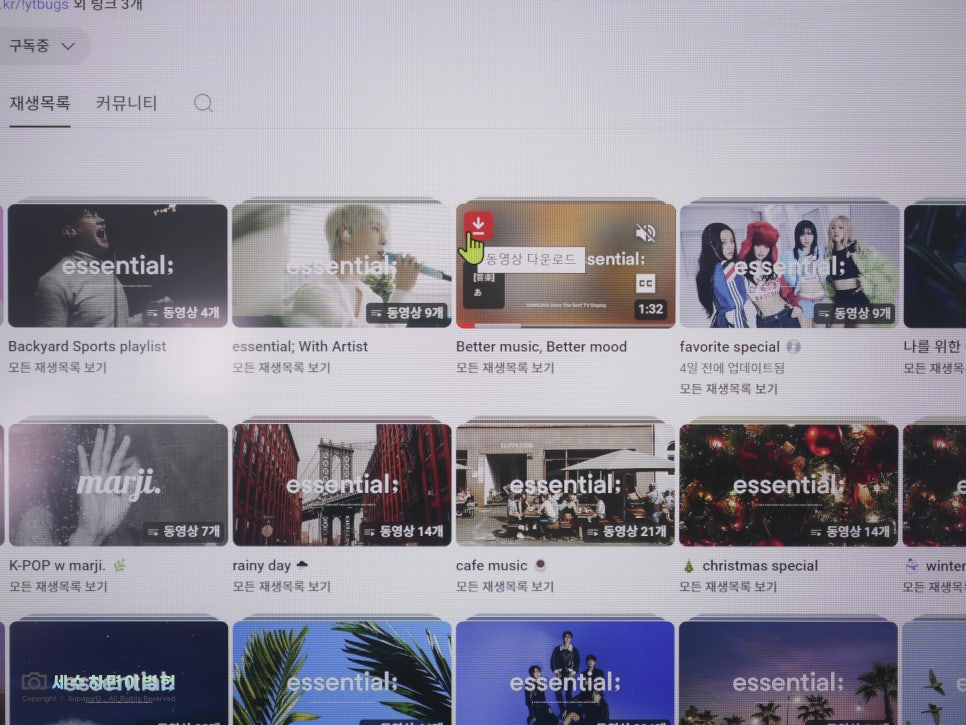The width and height of the screenshot is (966, 725).
Task: View full playlist under Better music, Better mood
Action: [505, 368]
